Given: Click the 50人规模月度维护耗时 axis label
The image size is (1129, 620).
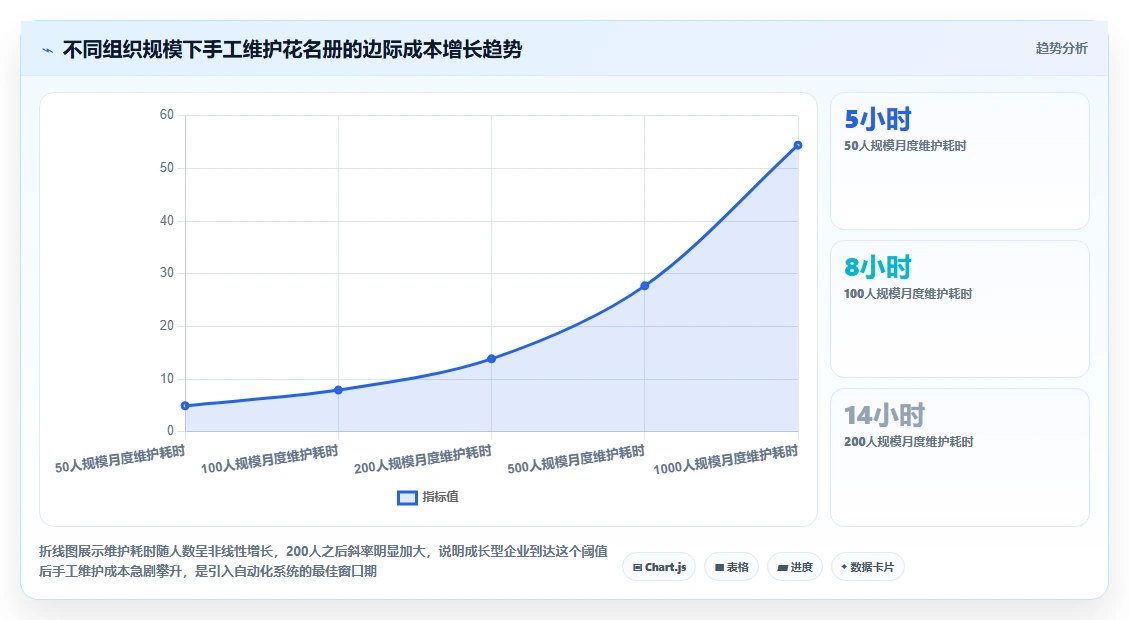Looking at the screenshot, I should (120, 459).
